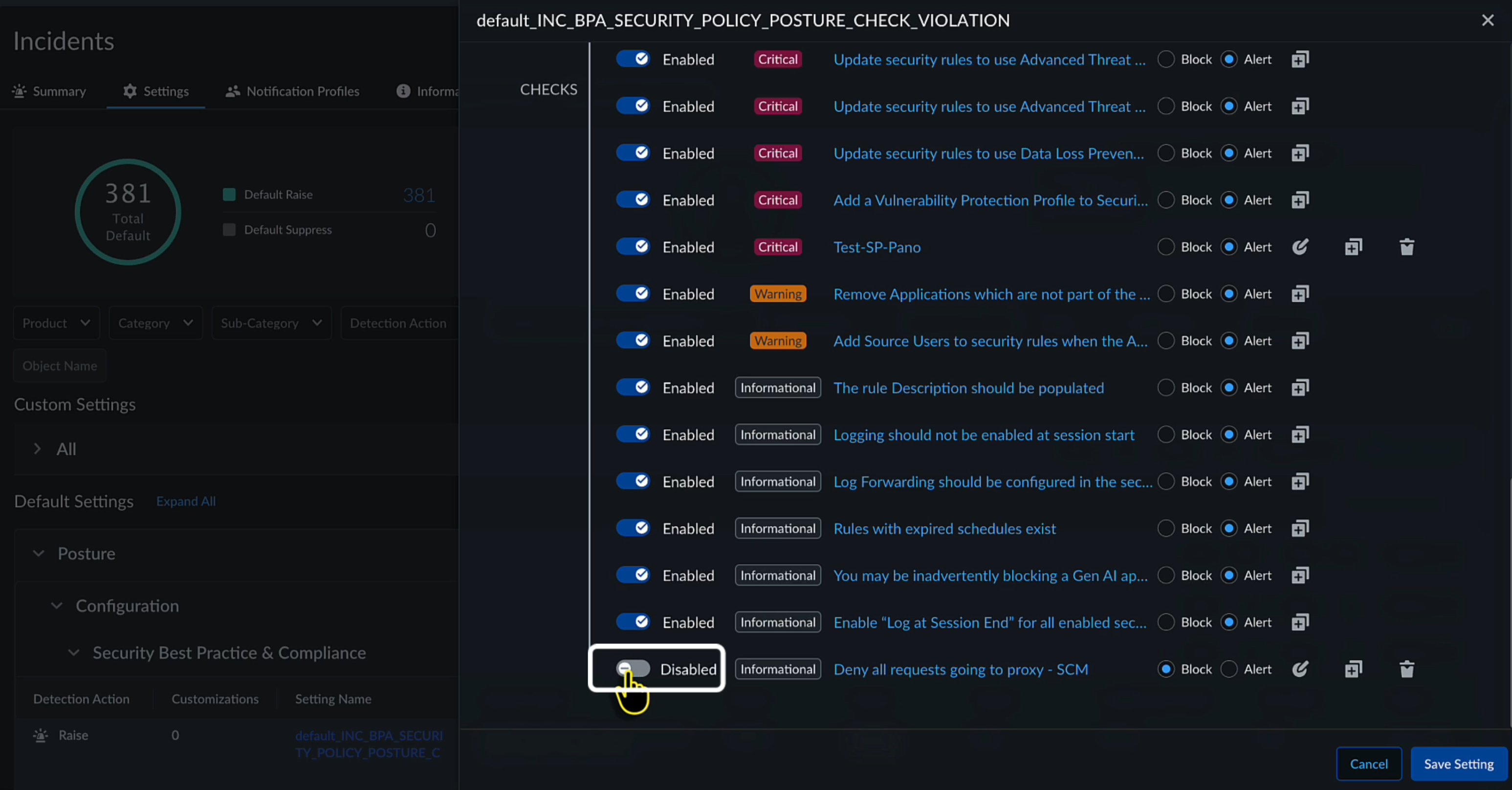Open the Product filter dropdown
The height and width of the screenshot is (790, 1512).
[56, 323]
